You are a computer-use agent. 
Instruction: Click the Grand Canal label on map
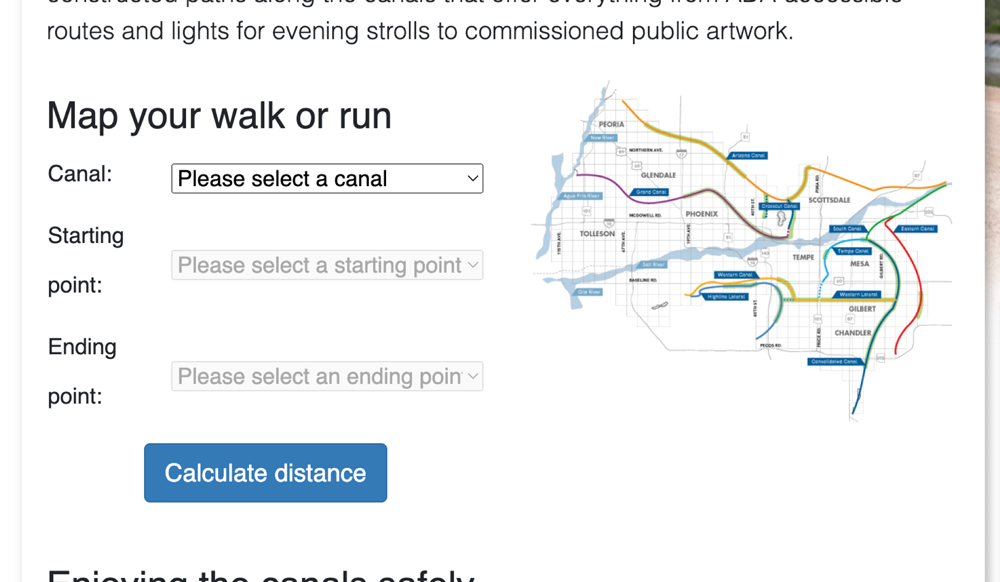651,191
